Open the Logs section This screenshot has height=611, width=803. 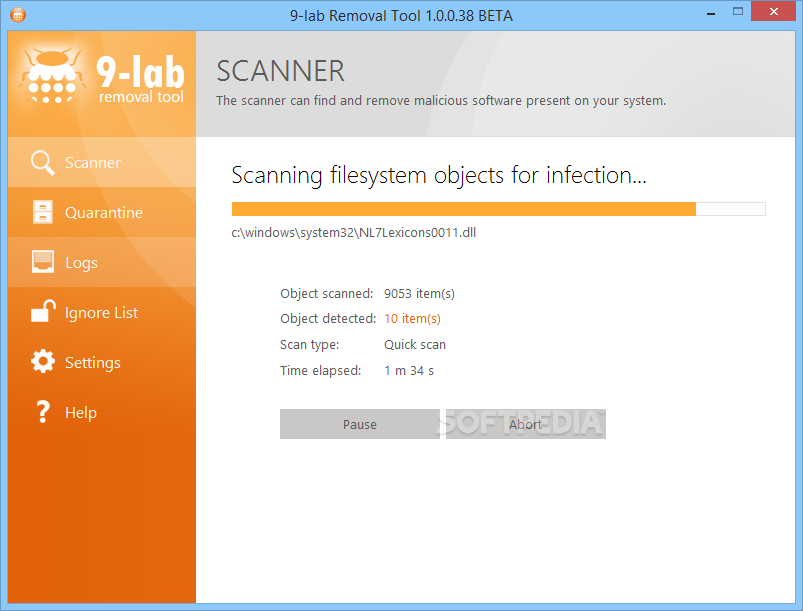(x=102, y=262)
